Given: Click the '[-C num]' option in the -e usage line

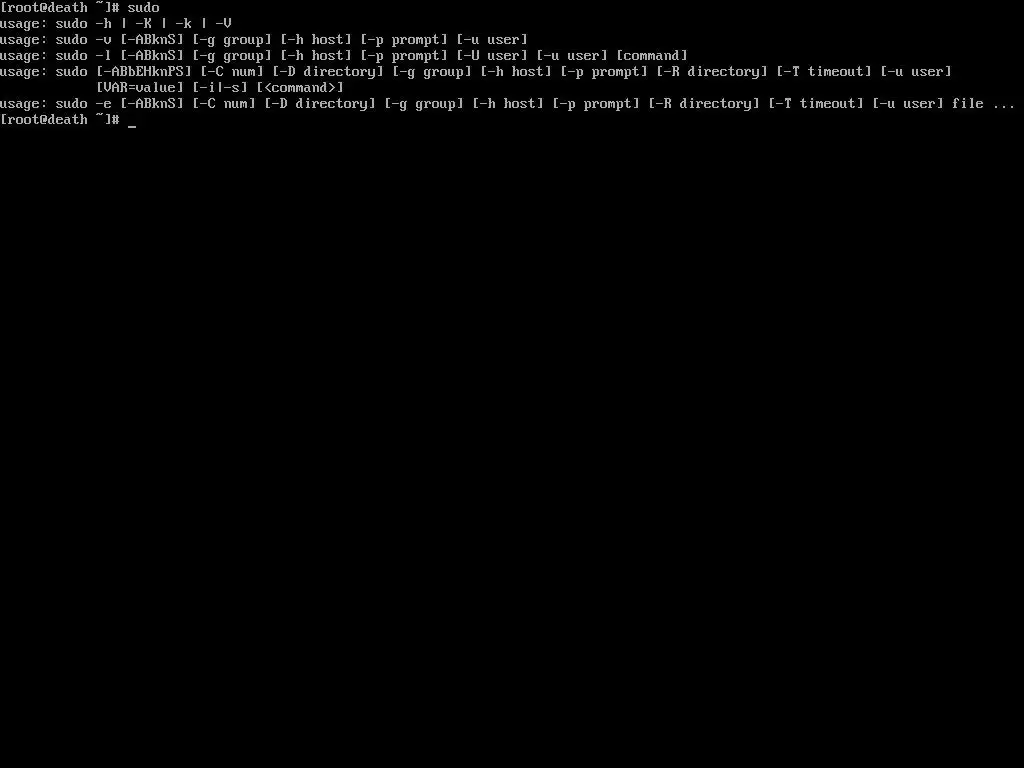Looking at the screenshot, I should coord(224,104).
